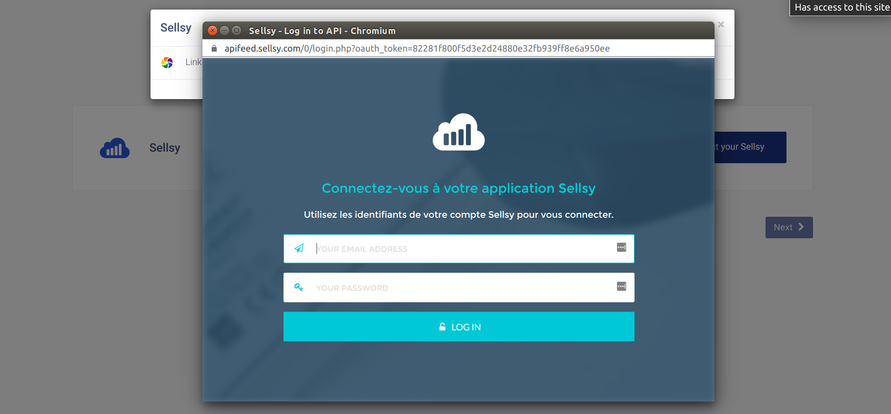This screenshot has width=891, height=414.
Task: Focus the YOUR EMAIL ADDRESS field
Action: [459, 249]
